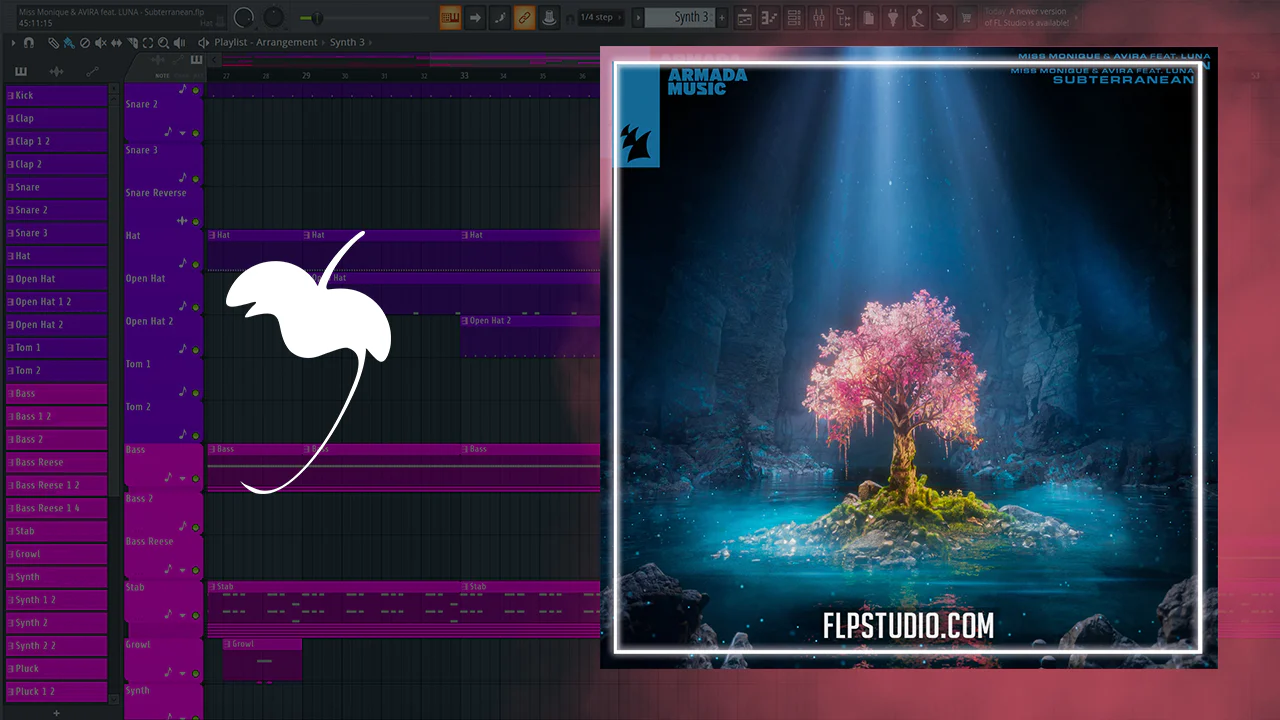Select the Open Hat 1 2 pattern
This screenshot has width=1280, height=720.
pos(56,301)
